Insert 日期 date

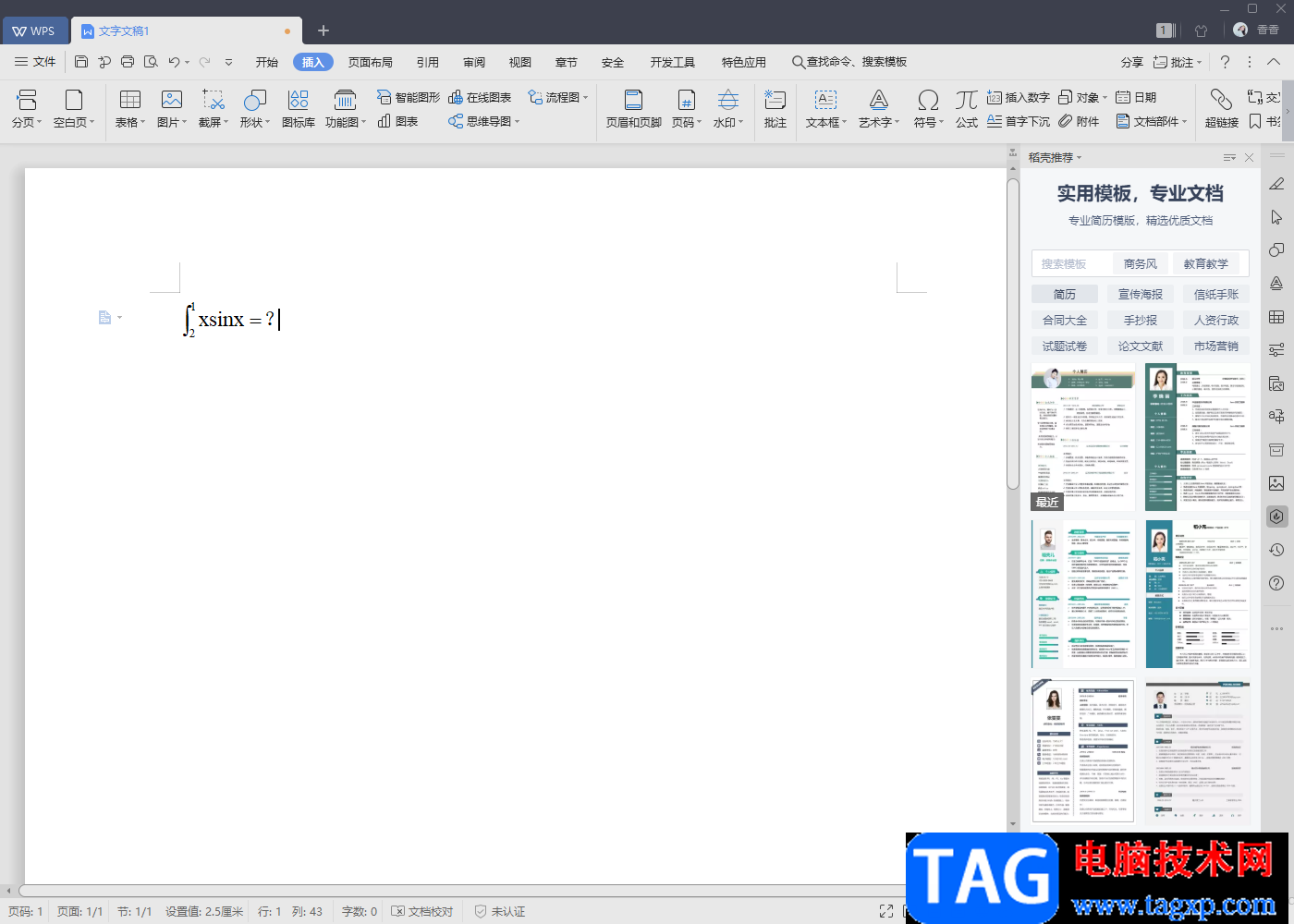pyautogui.click(x=1136, y=97)
